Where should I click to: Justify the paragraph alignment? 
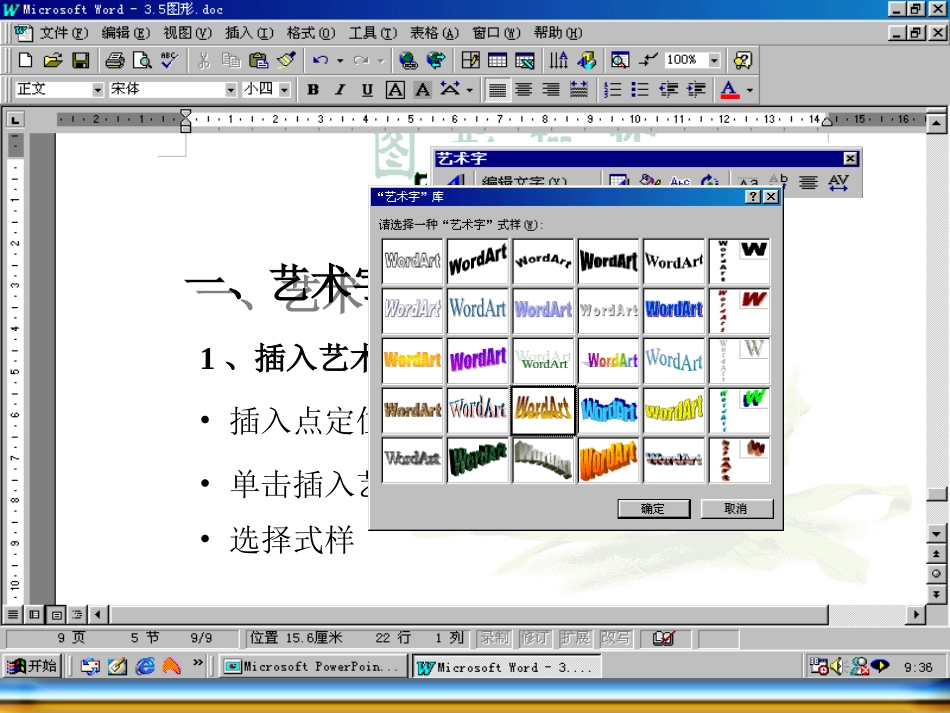coord(497,90)
